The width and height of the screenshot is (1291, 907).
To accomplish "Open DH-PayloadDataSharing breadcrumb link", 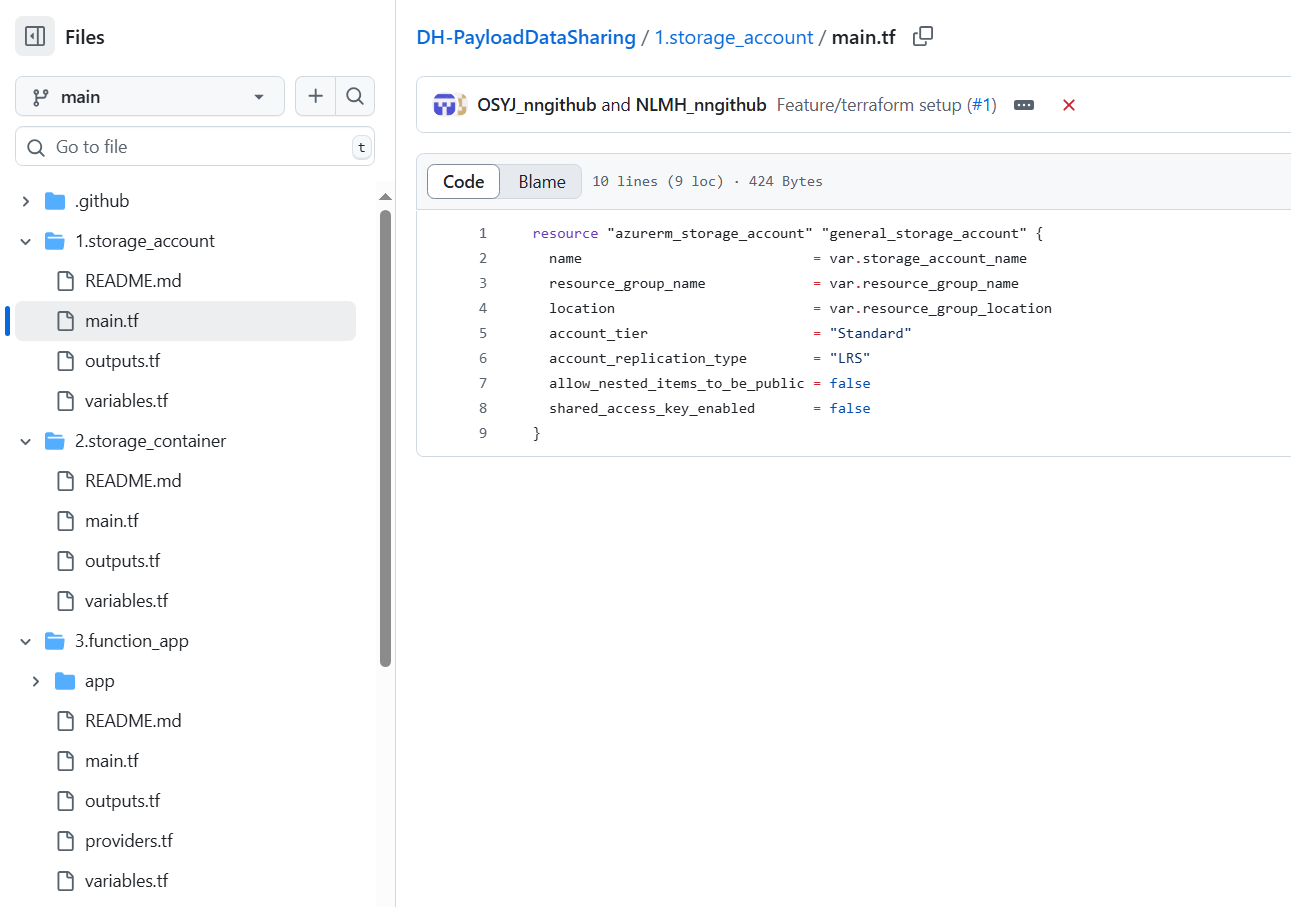I will coord(526,37).
